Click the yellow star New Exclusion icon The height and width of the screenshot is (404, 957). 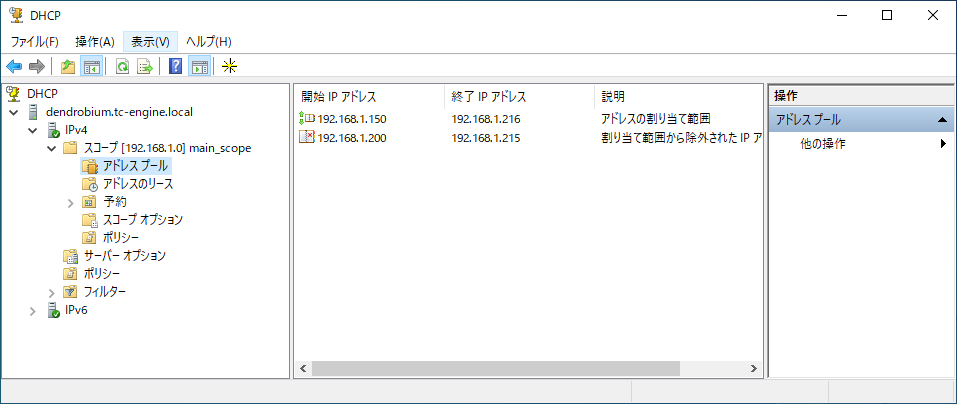pos(229,67)
